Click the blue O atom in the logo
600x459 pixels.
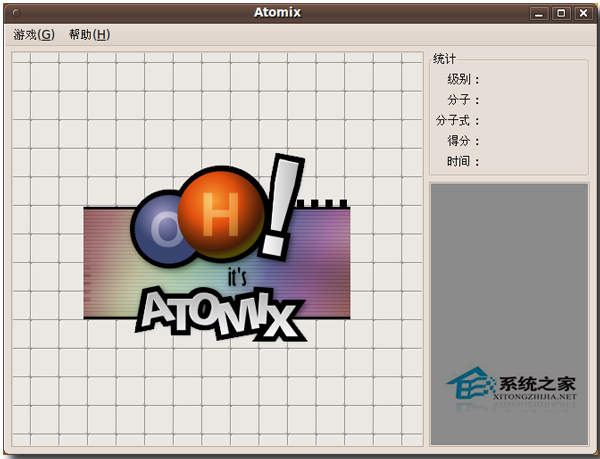[x=159, y=229]
